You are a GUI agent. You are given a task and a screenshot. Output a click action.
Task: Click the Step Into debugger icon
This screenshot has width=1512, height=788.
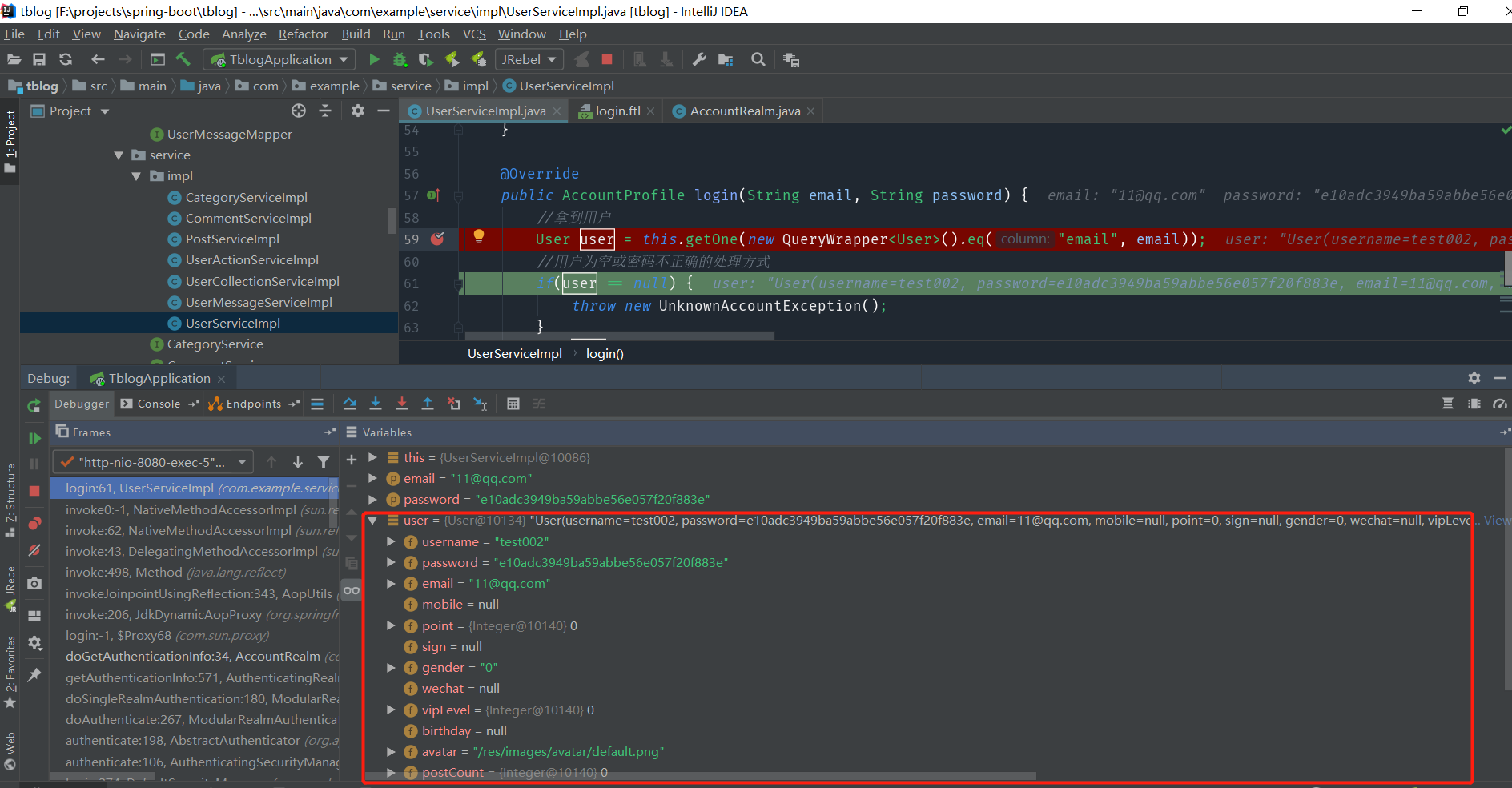tap(376, 404)
